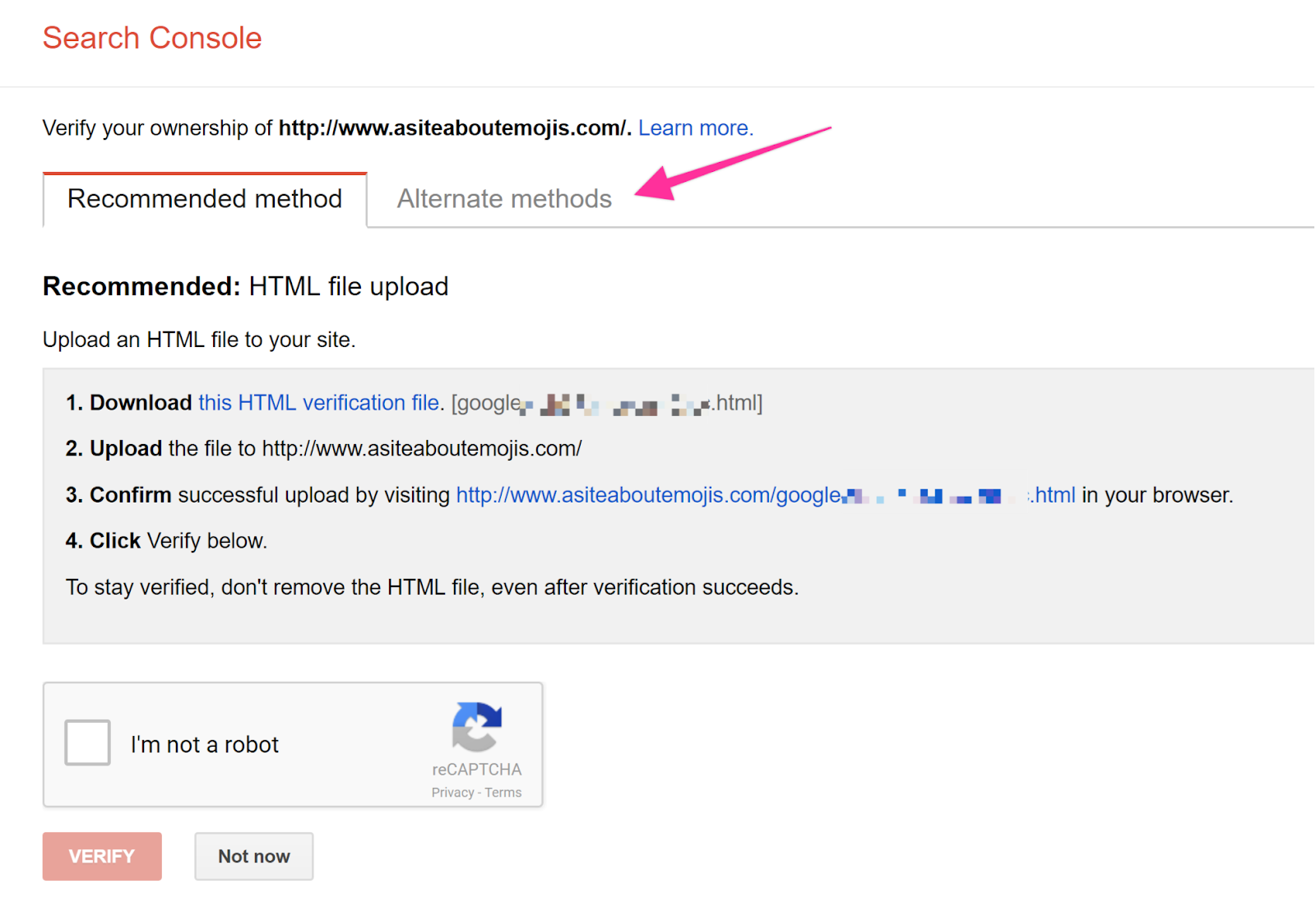
Task: Click step 4 'Click Verify below' text
Action: point(164,540)
